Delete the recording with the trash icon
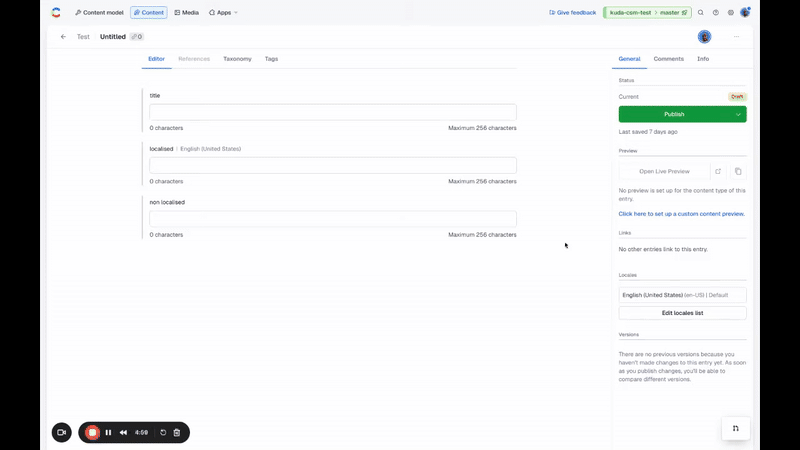 pyautogui.click(x=177, y=433)
